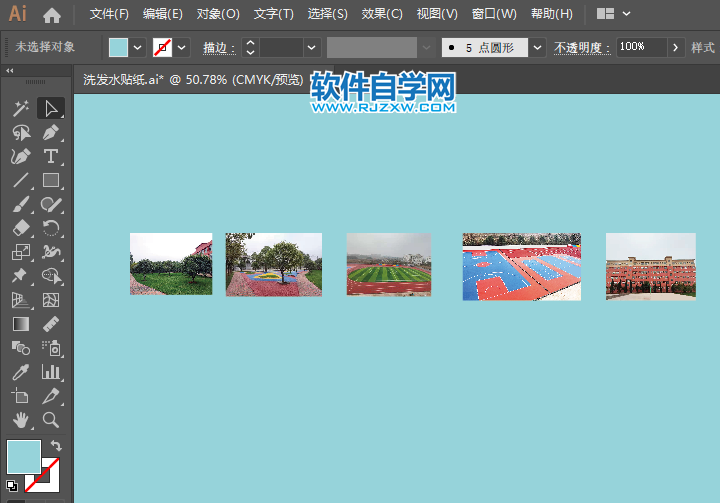Open the arrange documents workspace switcher

click(613, 14)
